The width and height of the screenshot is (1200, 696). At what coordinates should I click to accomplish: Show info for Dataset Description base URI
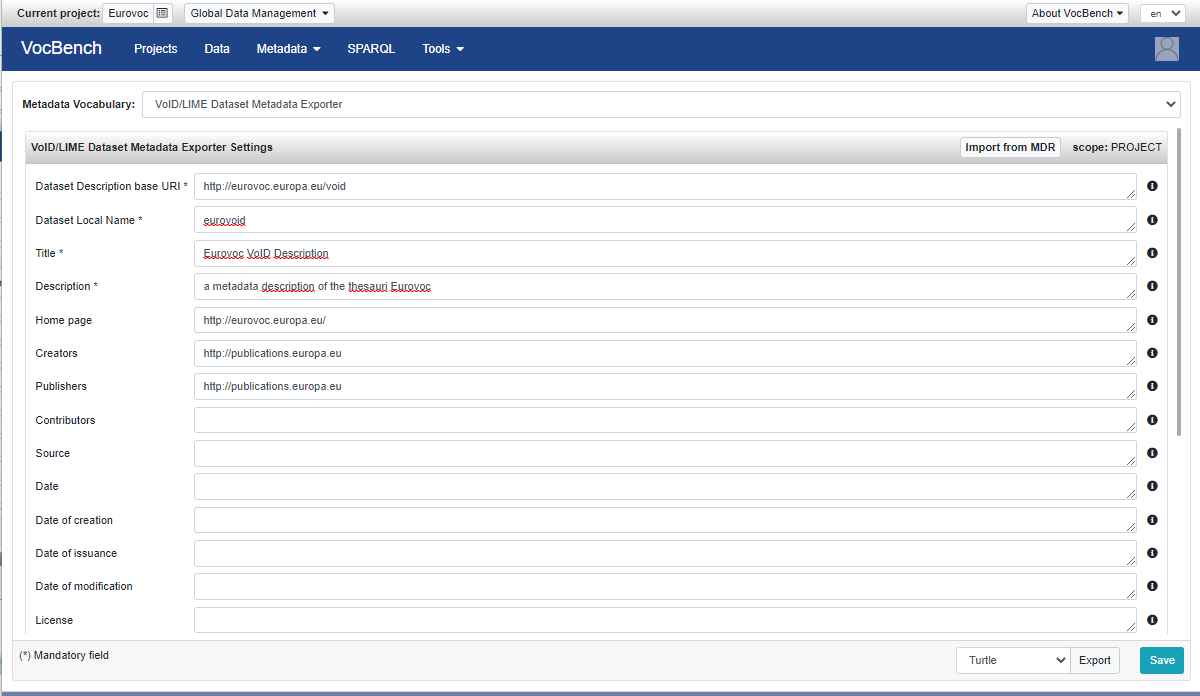[x=1152, y=186]
